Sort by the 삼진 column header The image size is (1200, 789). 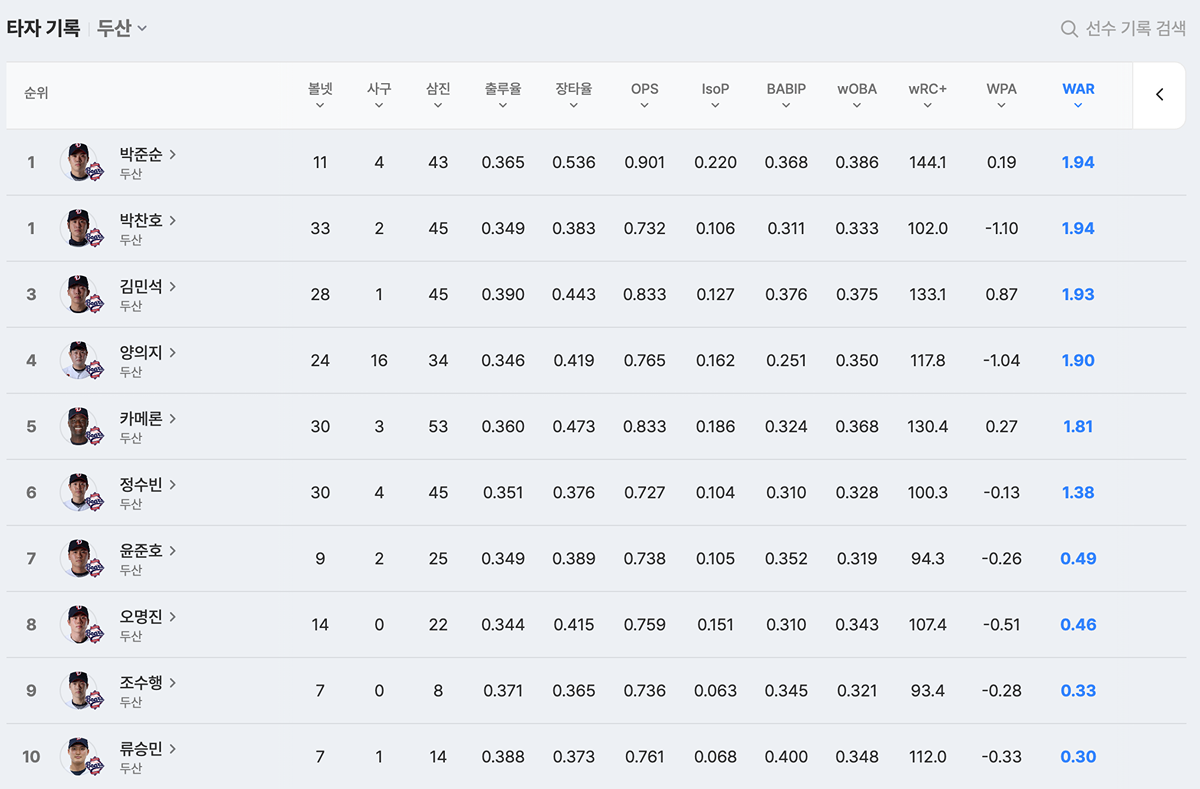(x=438, y=95)
